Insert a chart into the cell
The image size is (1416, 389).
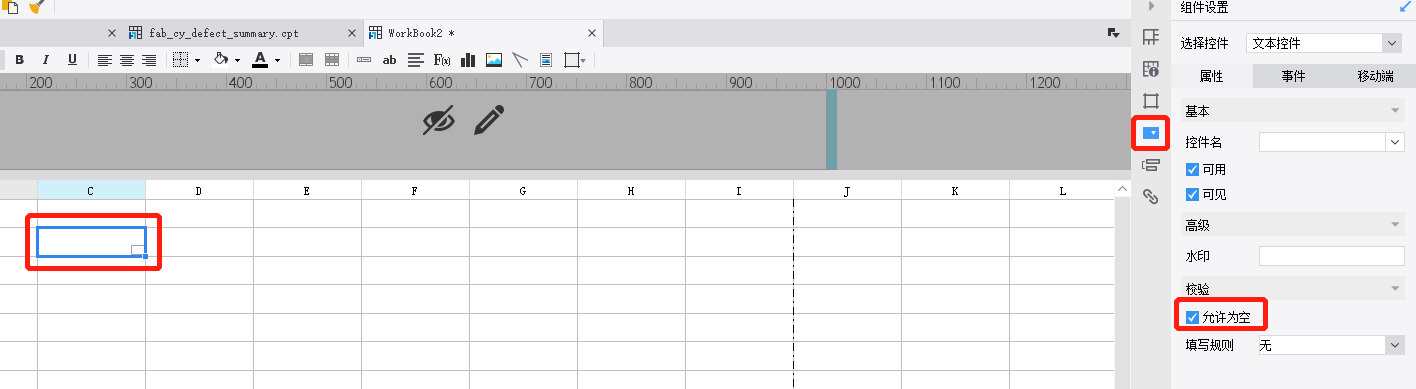tap(467, 60)
